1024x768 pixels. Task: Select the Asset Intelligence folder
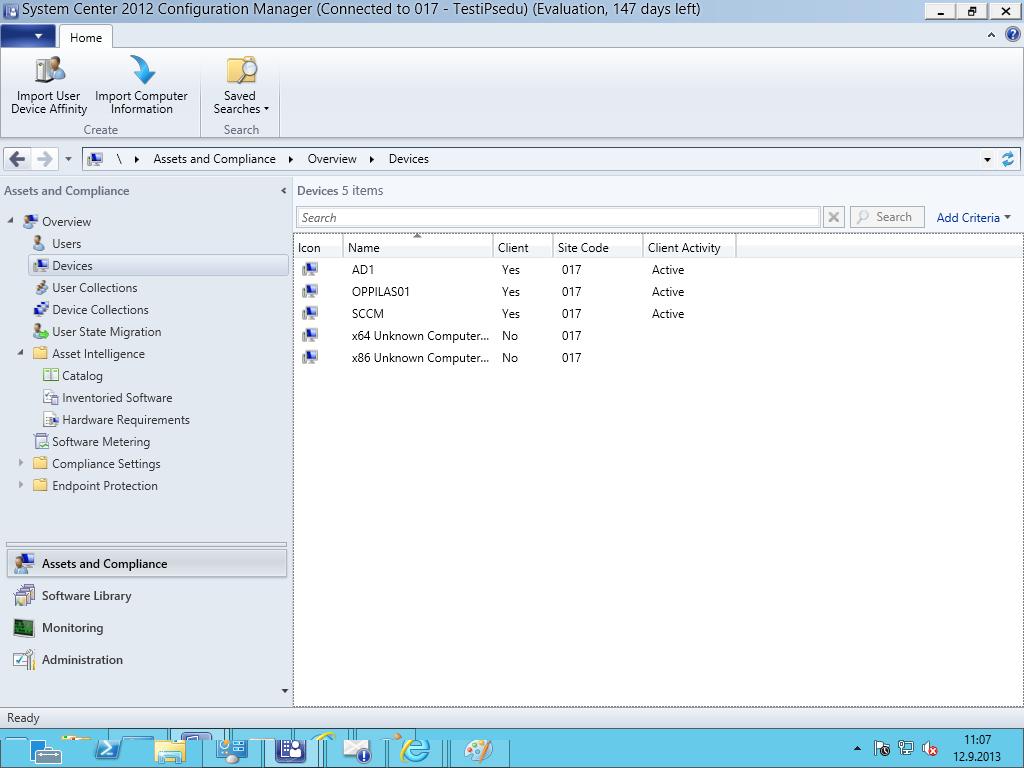pyautogui.click(x=98, y=354)
